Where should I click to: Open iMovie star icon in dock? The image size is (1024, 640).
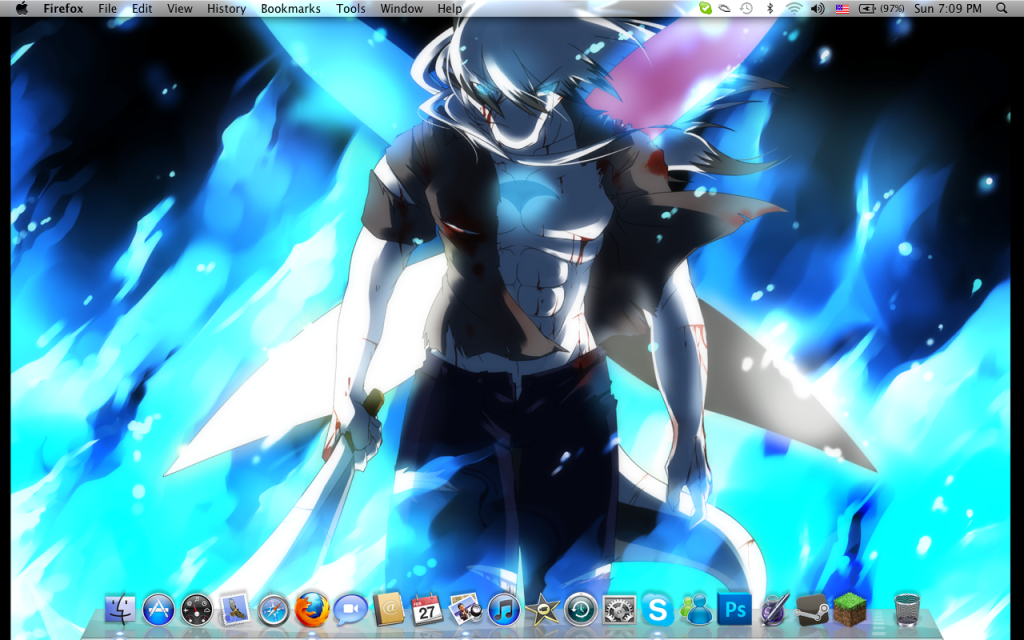click(x=542, y=611)
